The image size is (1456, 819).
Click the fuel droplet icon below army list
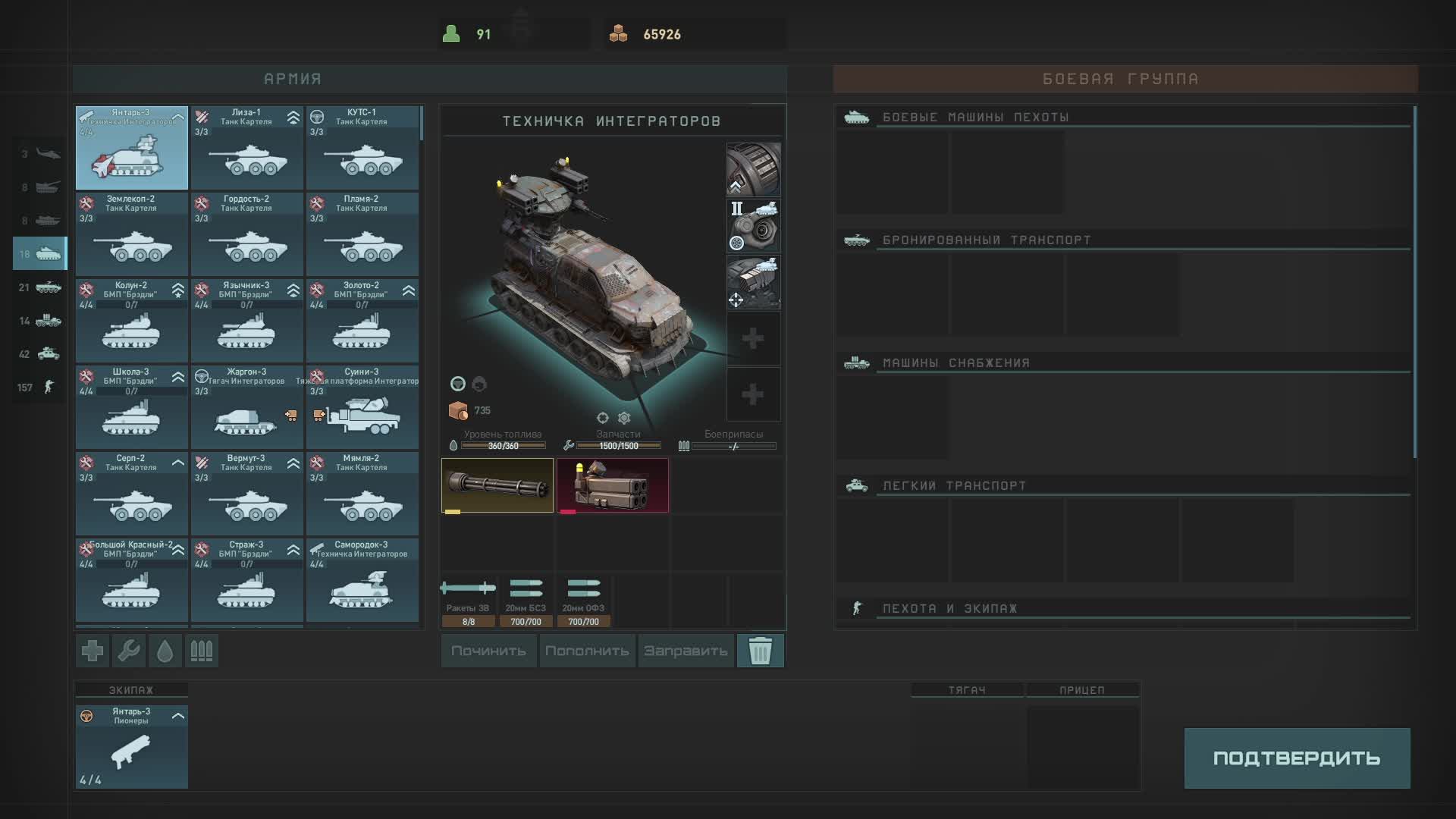[165, 651]
